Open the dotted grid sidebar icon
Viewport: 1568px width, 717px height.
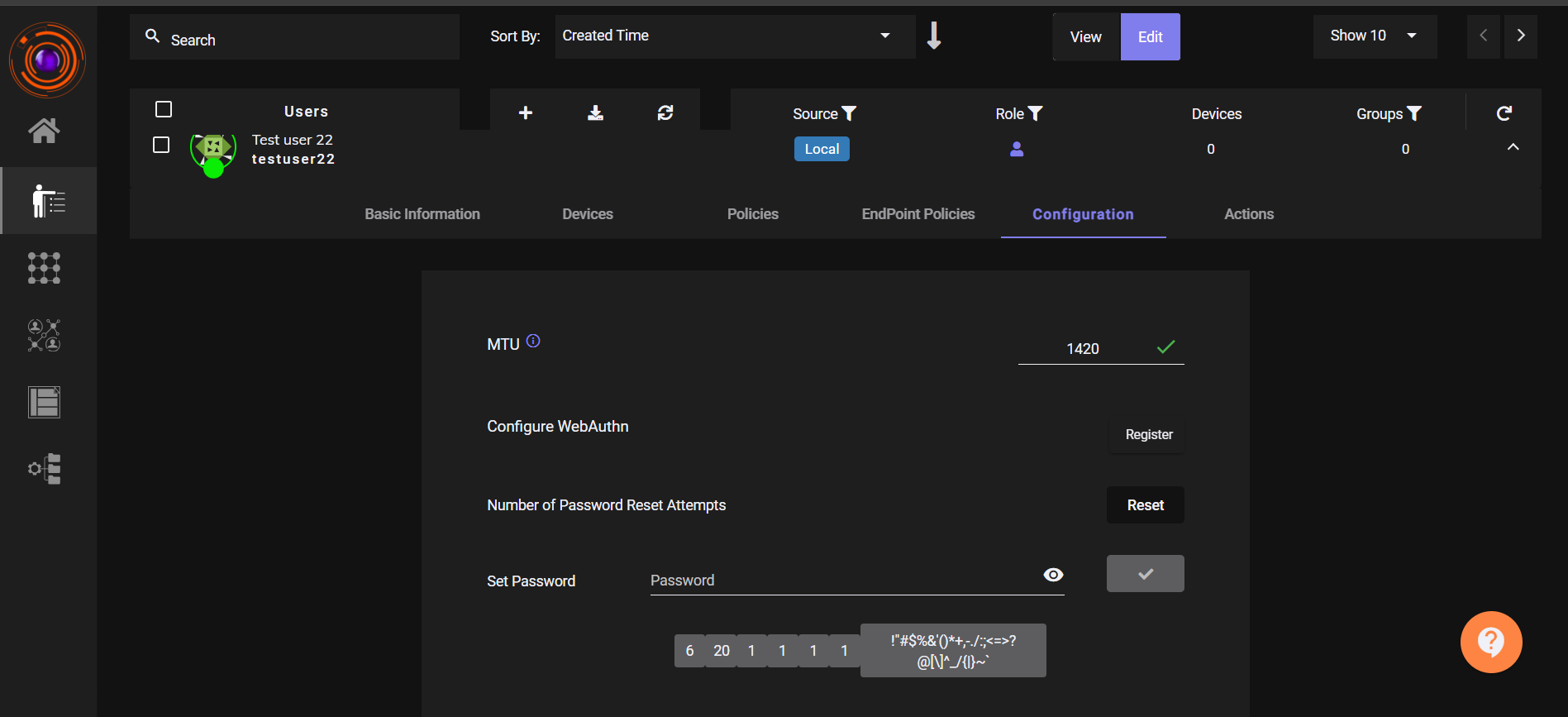[x=44, y=268]
